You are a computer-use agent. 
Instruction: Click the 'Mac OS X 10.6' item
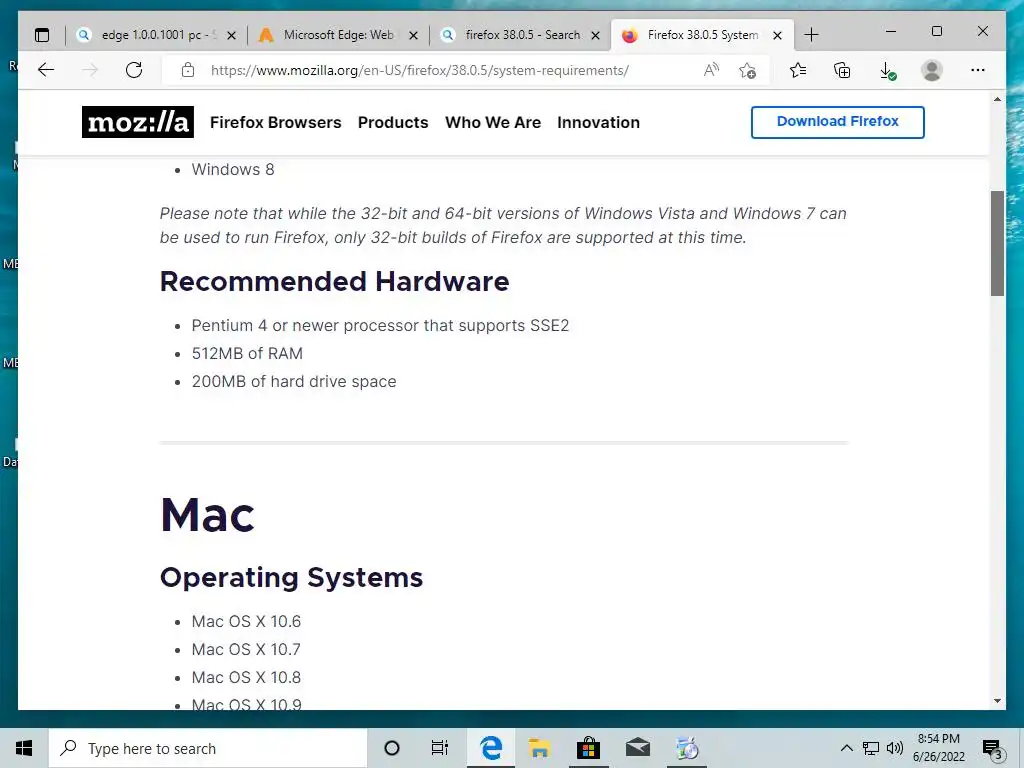click(x=246, y=621)
